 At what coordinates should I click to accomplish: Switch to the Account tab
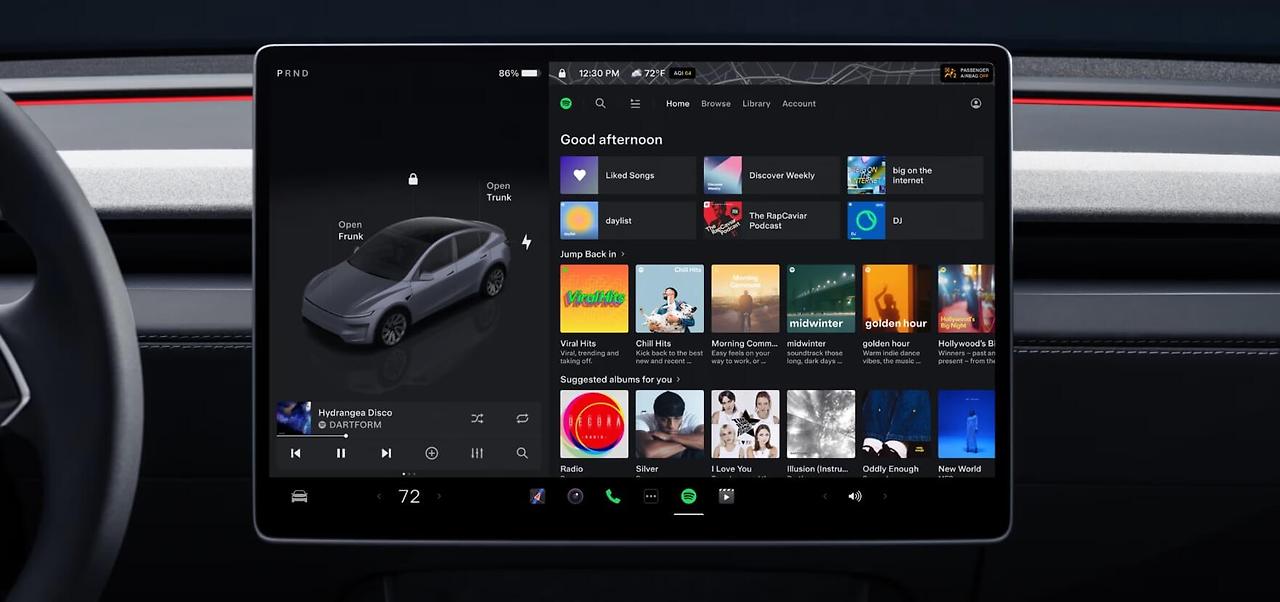coord(799,103)
